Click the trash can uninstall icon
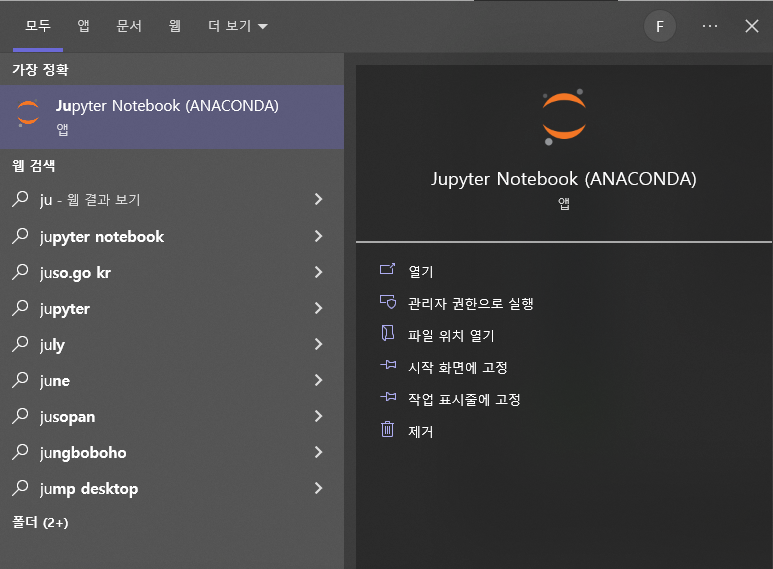Viewport: 773px width, 569px height. (387, 429)
